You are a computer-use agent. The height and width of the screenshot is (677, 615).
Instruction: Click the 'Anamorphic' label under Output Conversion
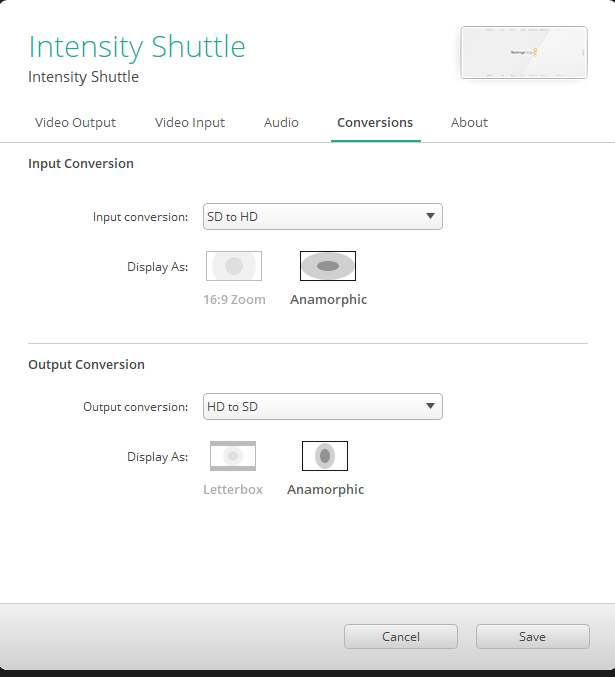point(325,490)
